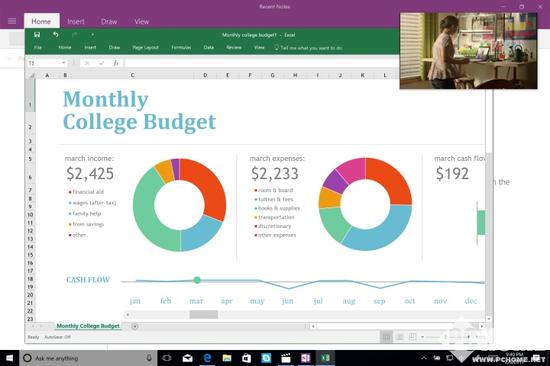
Task: Add a new sheet with plus icon
Action: coord(135,326)
